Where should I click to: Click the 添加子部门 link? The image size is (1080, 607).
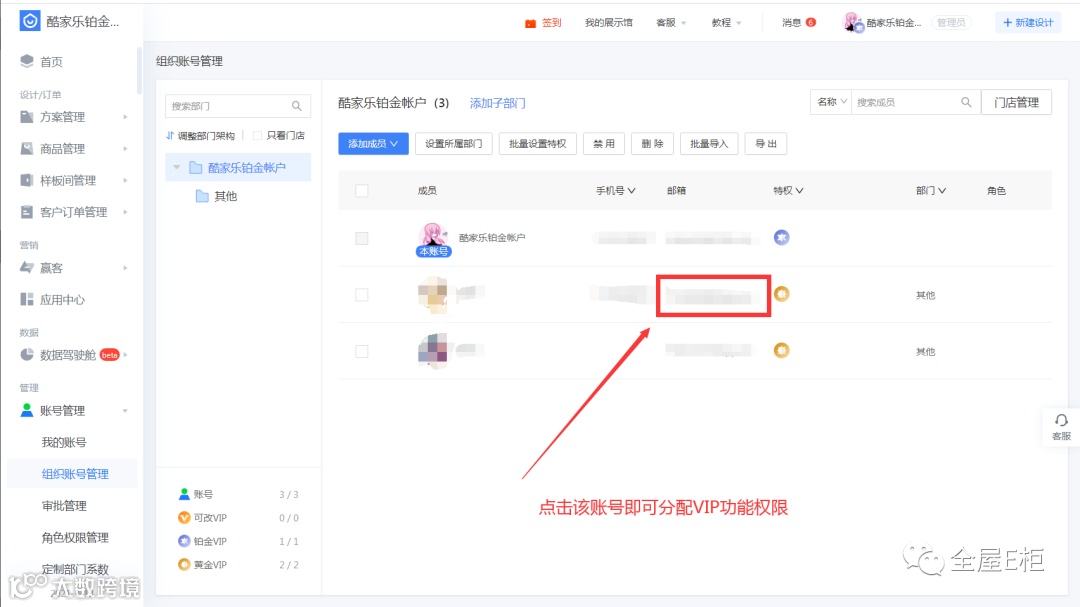tap(497, 103)
